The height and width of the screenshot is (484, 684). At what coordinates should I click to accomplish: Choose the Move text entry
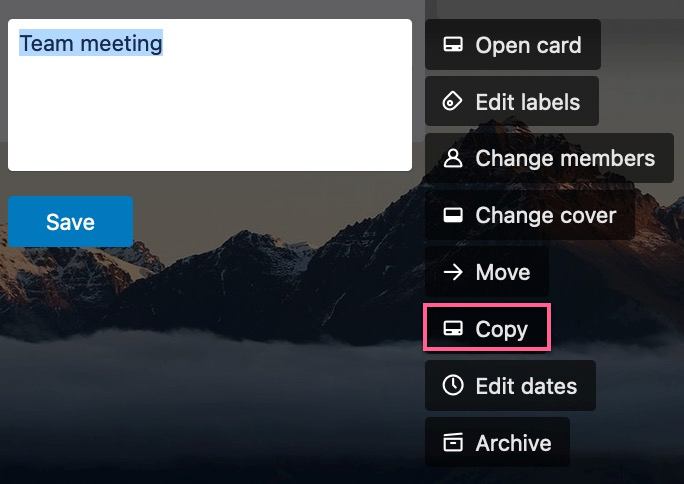point(503,272)
